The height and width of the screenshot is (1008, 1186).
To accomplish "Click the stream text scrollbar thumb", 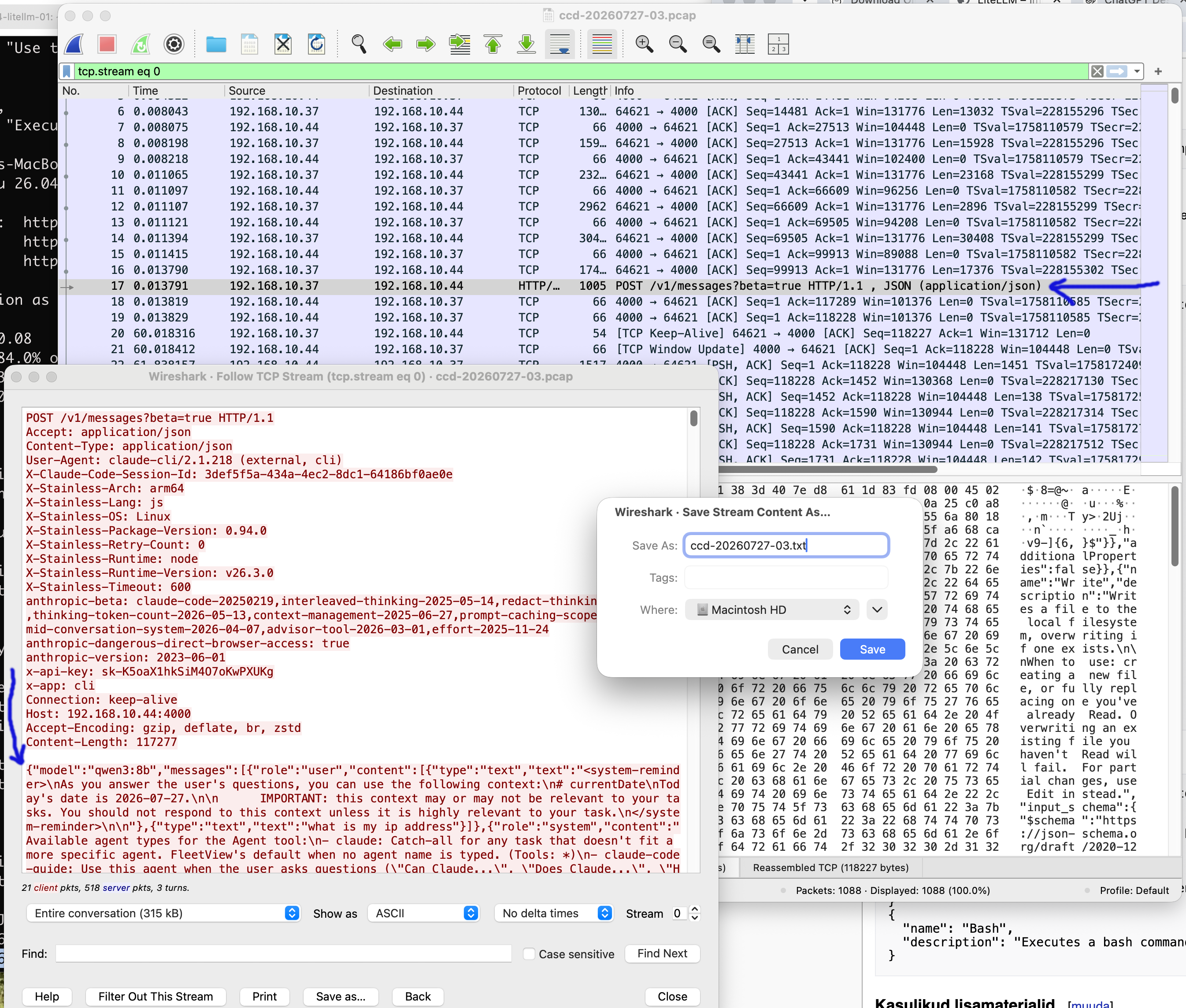I will [693, 418].
